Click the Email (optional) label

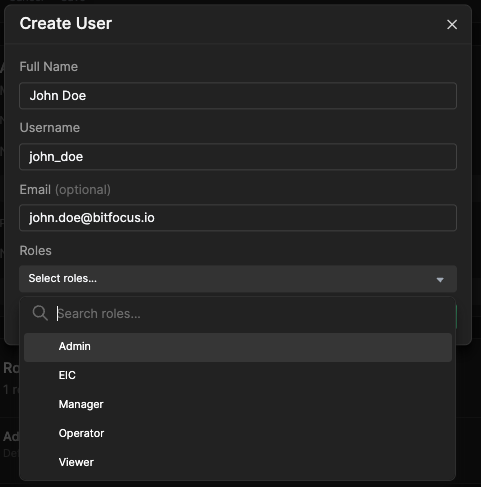click(65, 190)
